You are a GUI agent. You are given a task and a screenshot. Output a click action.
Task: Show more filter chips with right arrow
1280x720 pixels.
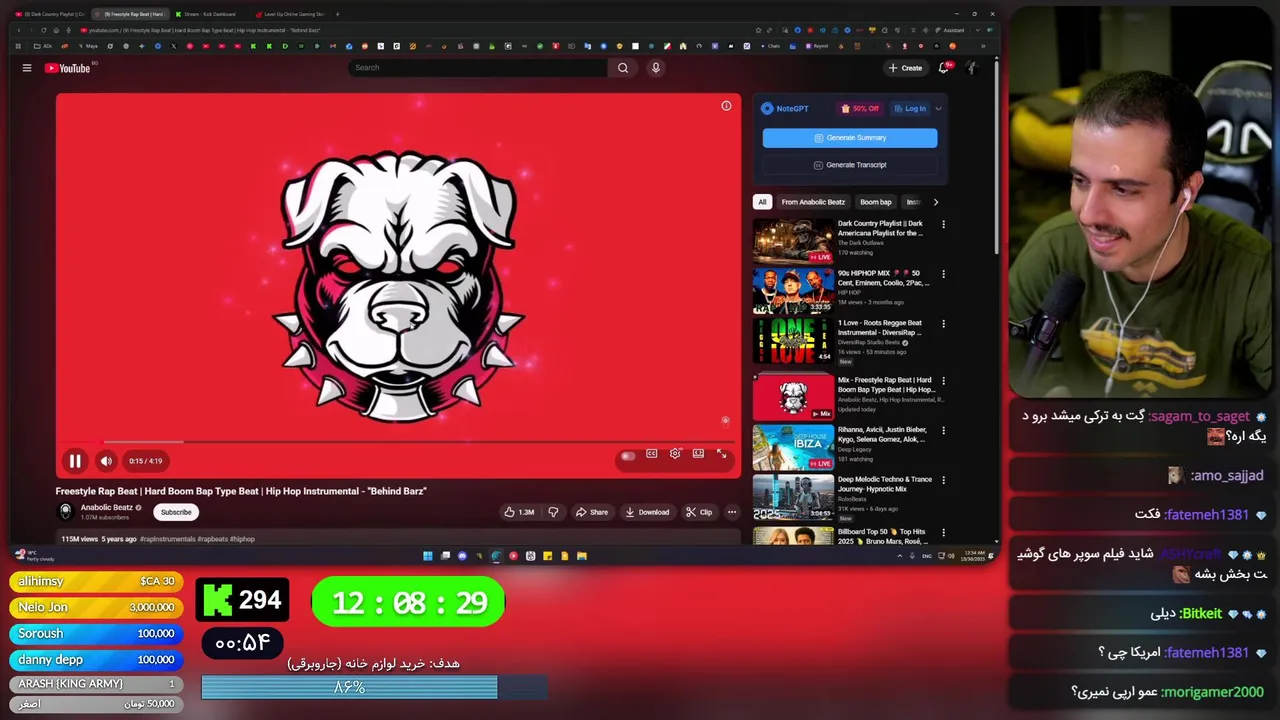coord(935,202)
